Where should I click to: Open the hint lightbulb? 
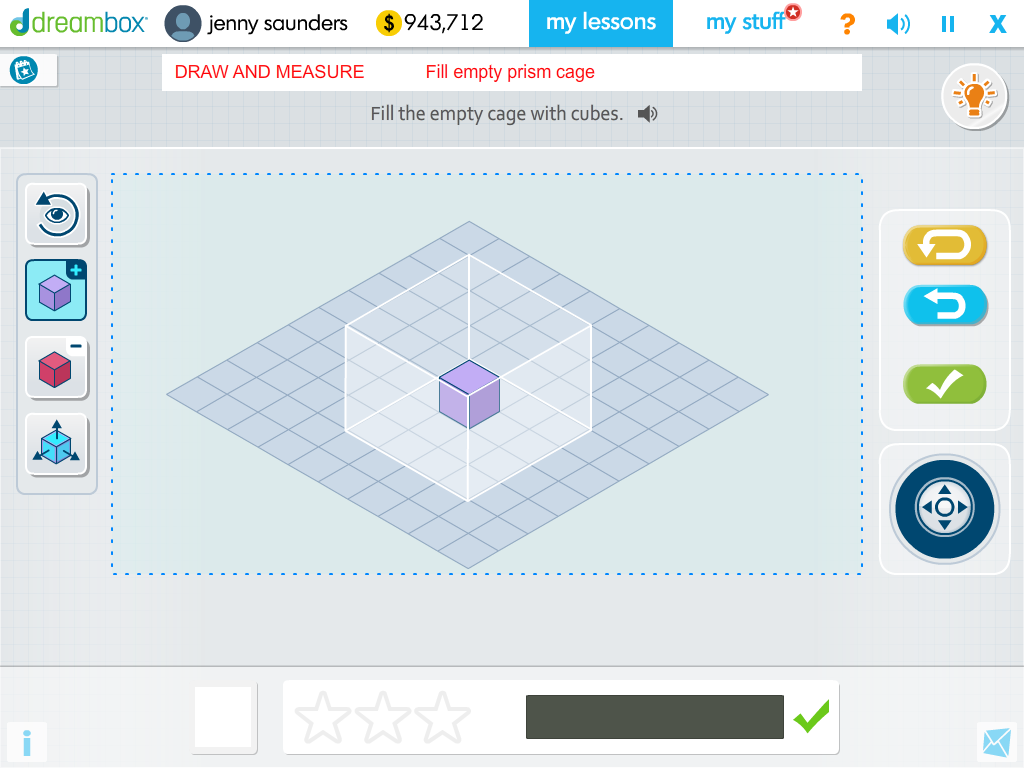coord(974,96)
